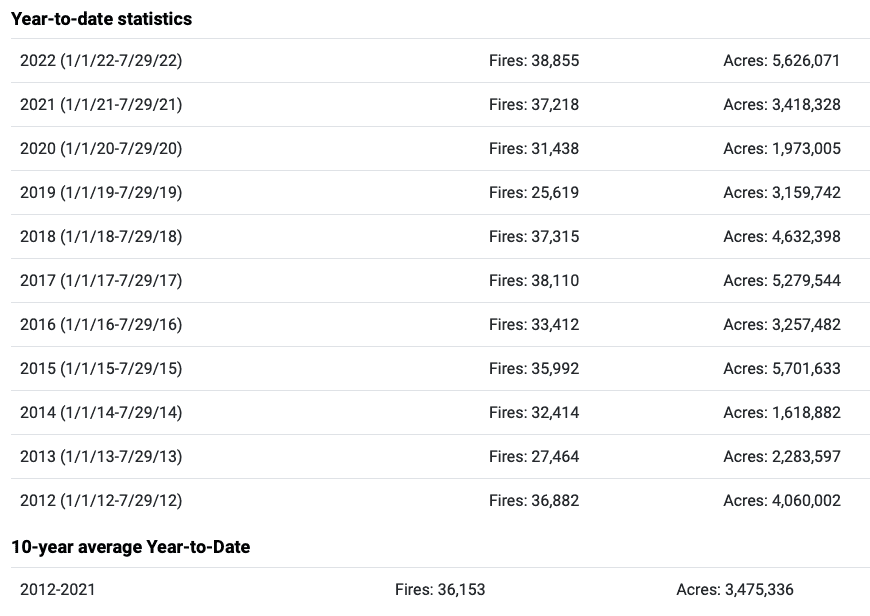Image resolution: width=870 pixels, height=616 pixels.
Task: Select the 2019 (1/1/19-7/29/19) row label
Action: (101, 193)
